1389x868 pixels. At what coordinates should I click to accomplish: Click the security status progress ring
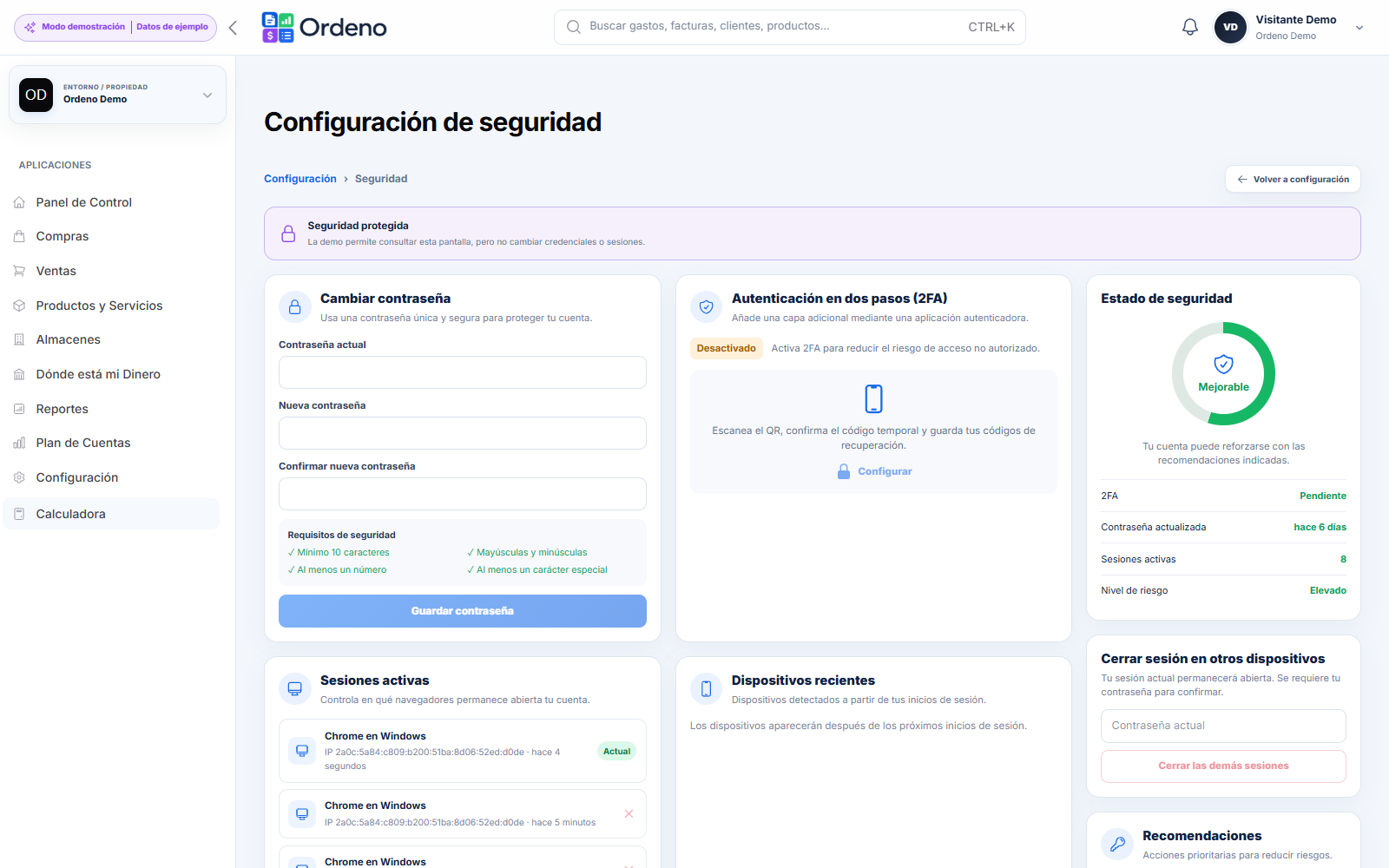pos(1223,374)
